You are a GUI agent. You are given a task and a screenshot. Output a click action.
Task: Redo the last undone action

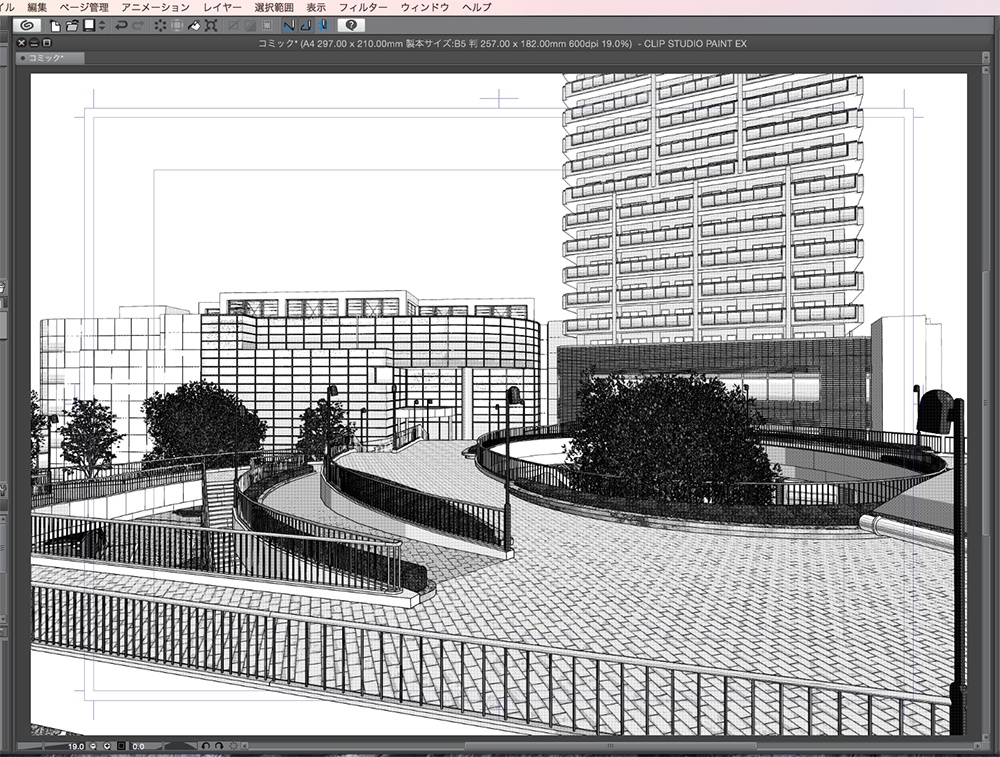(138, 26)
